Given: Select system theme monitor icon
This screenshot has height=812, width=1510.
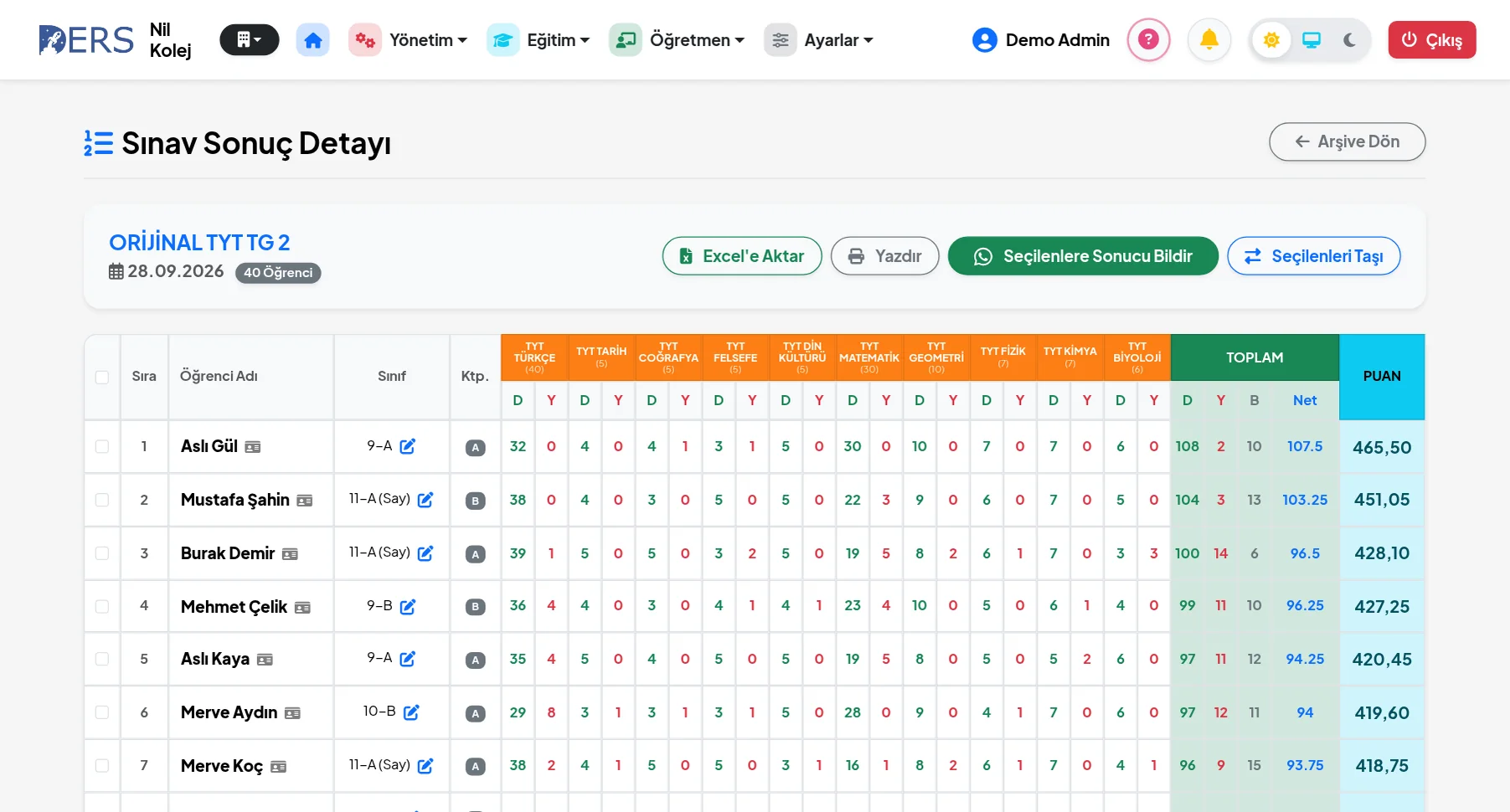Looking at the screenshot, I should [x=1312, y=40].
